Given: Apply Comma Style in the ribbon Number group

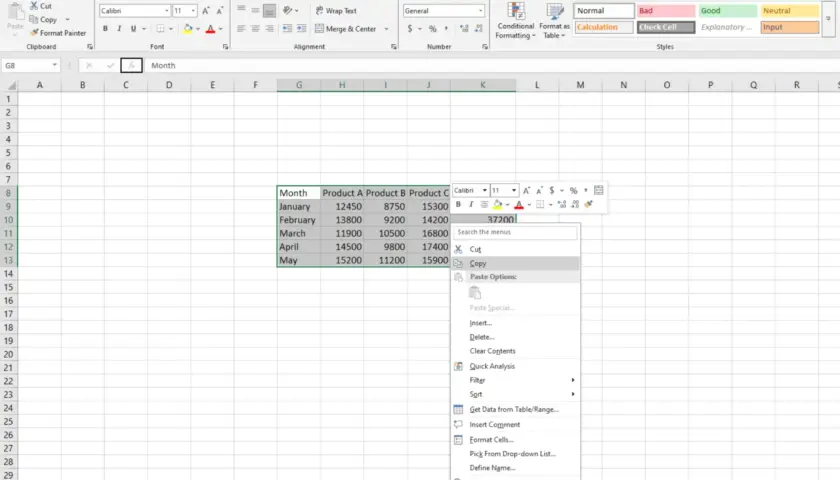Looking at the screenshot, I should pyautogui.click(x=446, y=28).
